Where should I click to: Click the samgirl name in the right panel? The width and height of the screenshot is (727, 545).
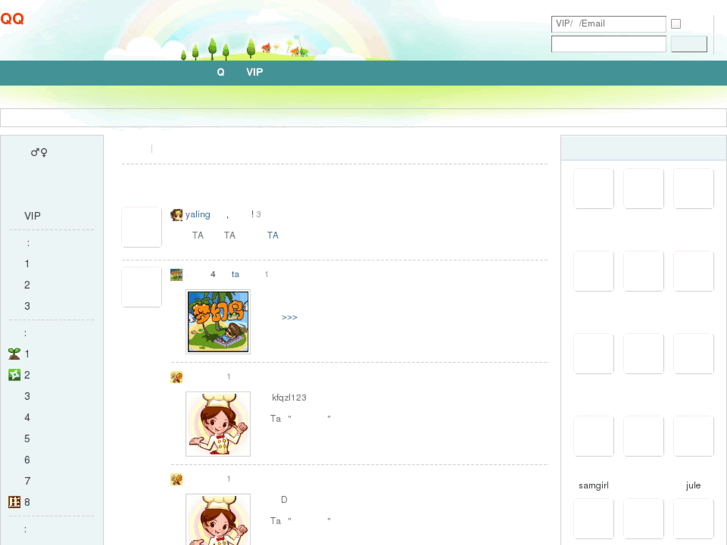(593, 486)
